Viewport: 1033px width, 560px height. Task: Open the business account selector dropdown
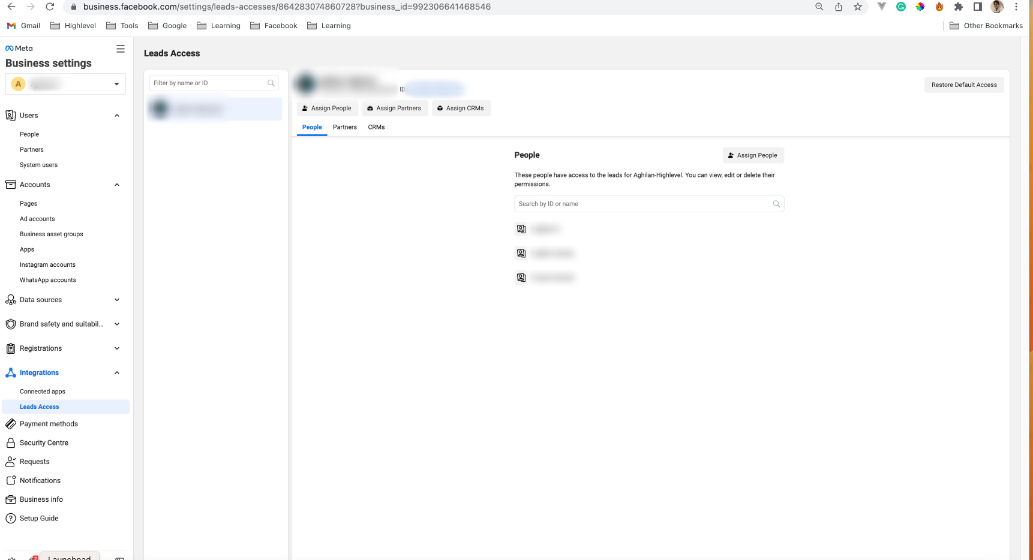pyautogui.click(x=65, y=84)
